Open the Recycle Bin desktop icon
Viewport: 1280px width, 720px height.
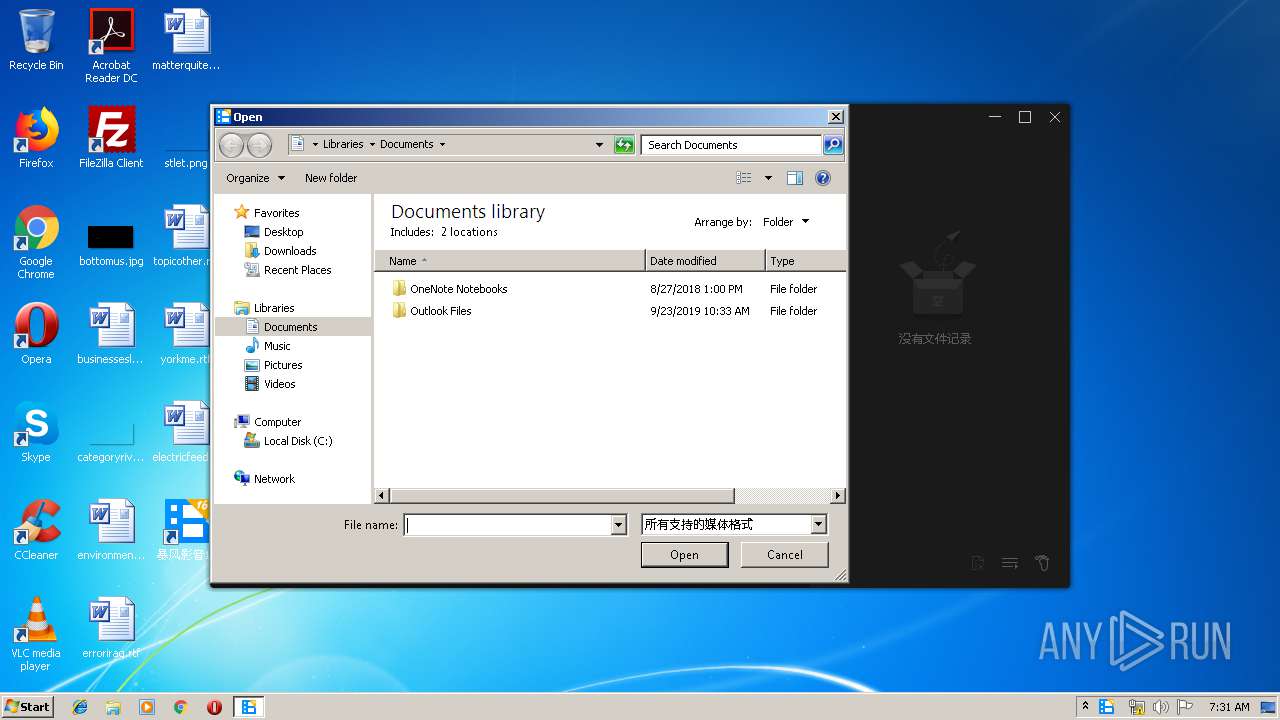(x=36, y=40)
